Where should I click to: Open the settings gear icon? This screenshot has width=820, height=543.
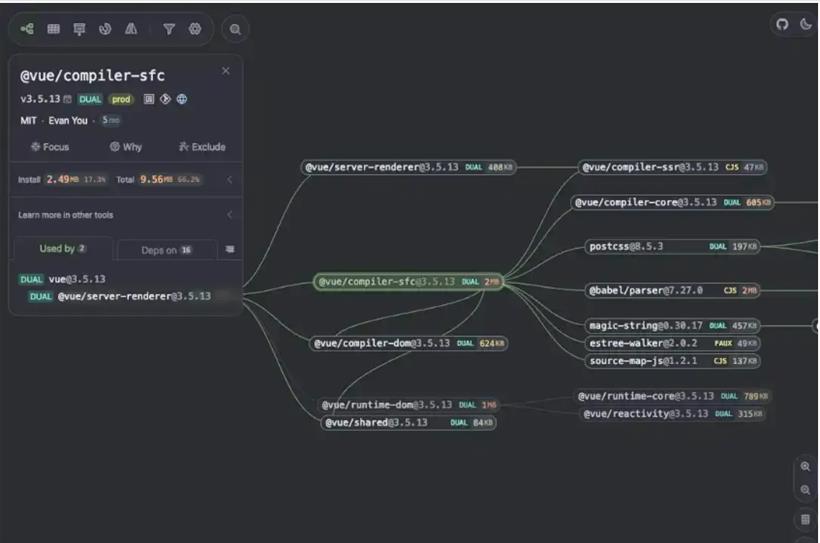tap(195, 29)
